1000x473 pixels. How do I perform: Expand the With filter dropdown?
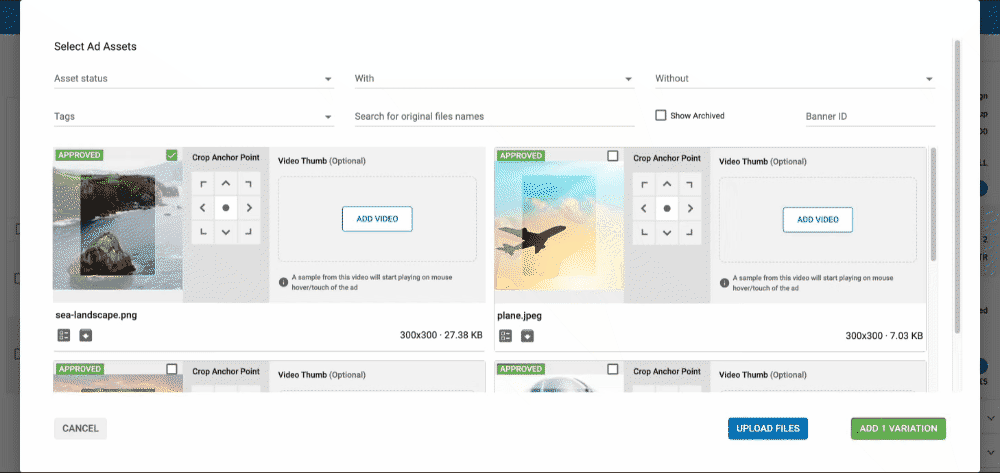[494, 79]
